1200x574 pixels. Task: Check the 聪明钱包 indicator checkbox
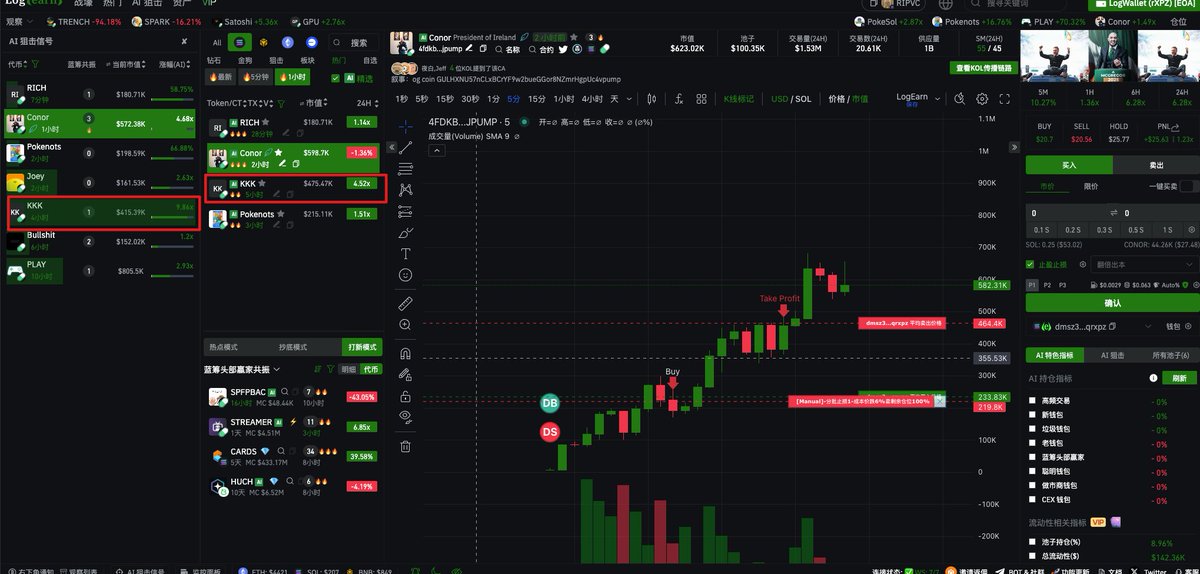pyautogui.click(x=1033, y=471)
